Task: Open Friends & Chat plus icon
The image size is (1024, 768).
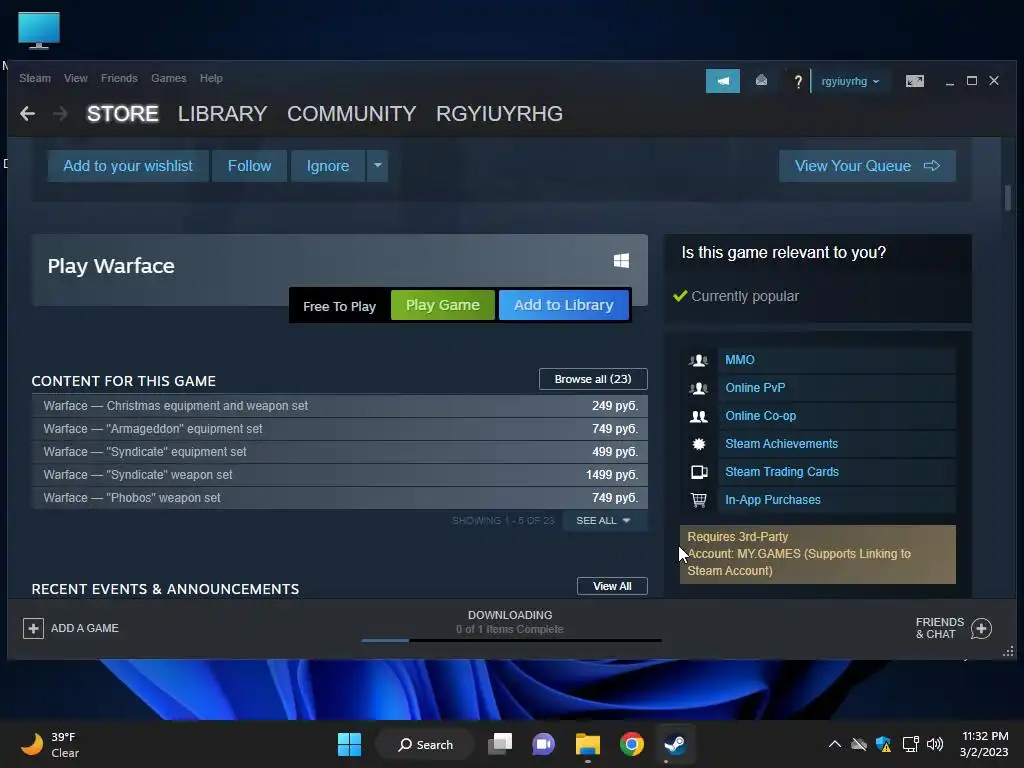Action: (981, 628)
